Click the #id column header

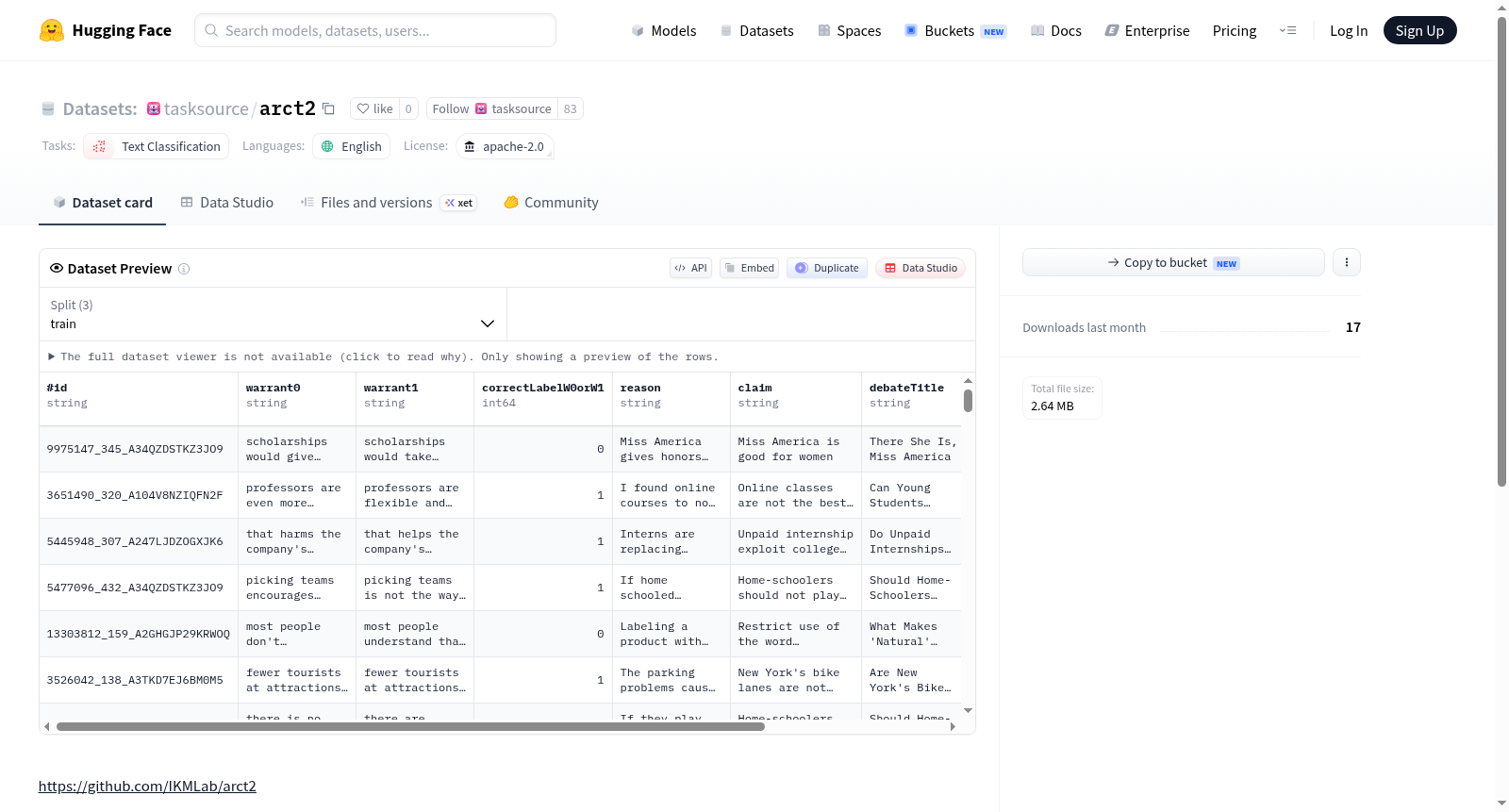coord(139,399)
